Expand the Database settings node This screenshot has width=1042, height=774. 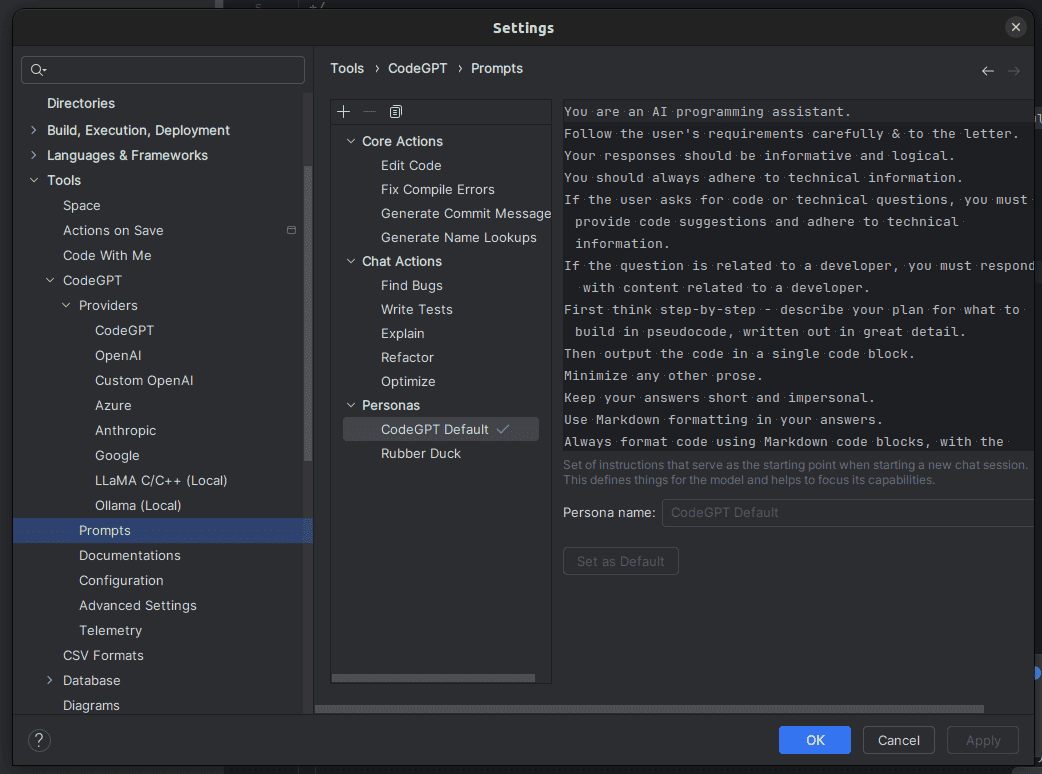pos(50,680)
